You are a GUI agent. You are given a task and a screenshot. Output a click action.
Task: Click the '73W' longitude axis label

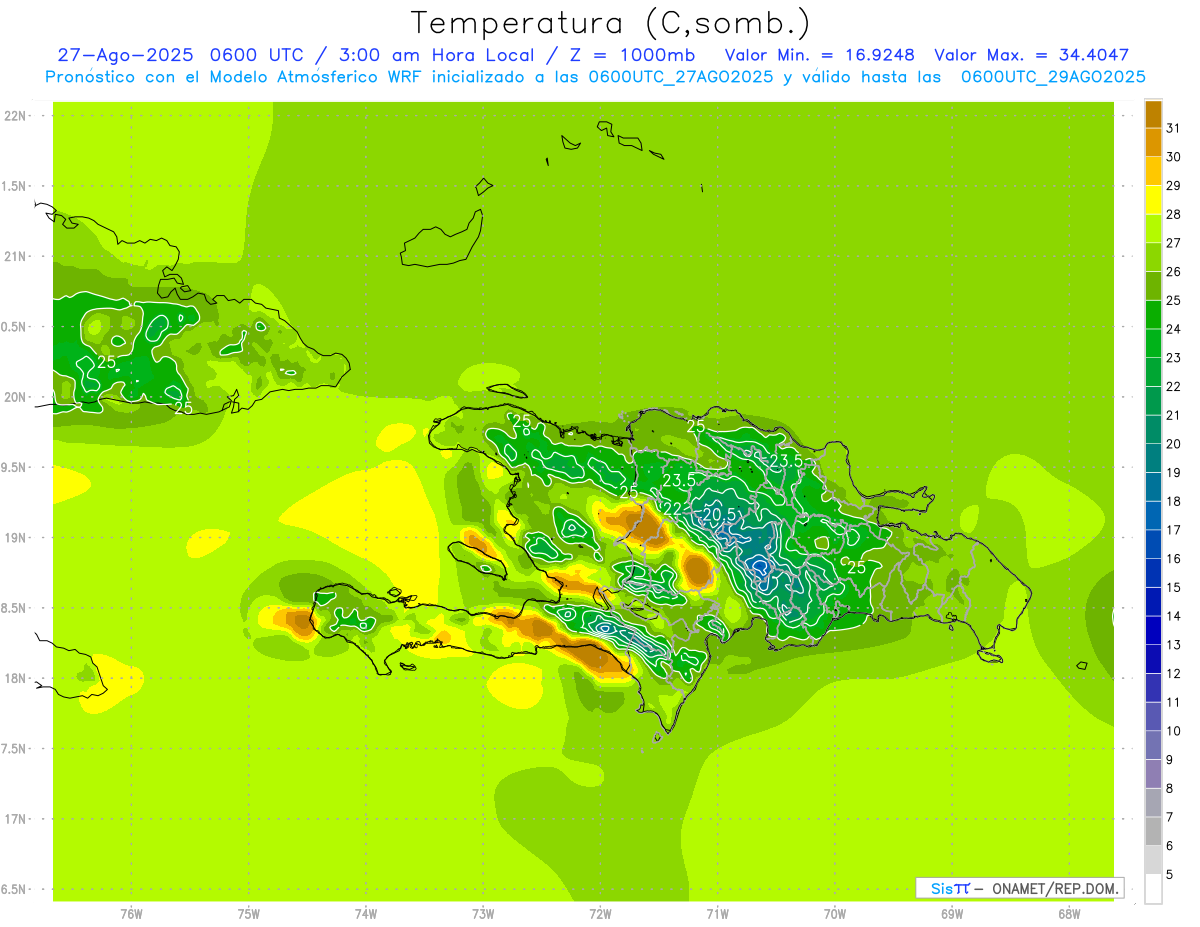[483, 914]
